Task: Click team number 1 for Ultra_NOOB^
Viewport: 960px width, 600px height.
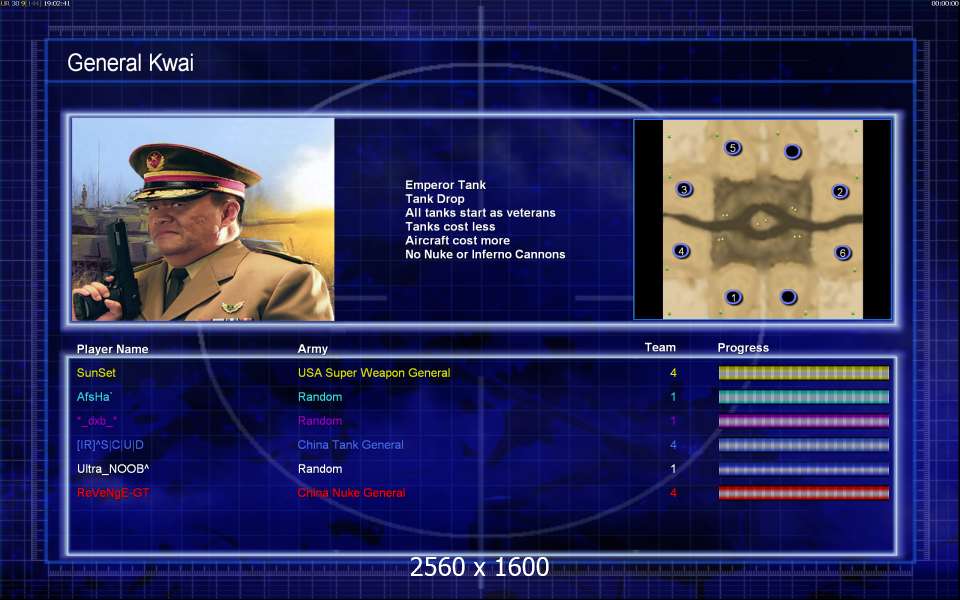Action: click(673, 469)
